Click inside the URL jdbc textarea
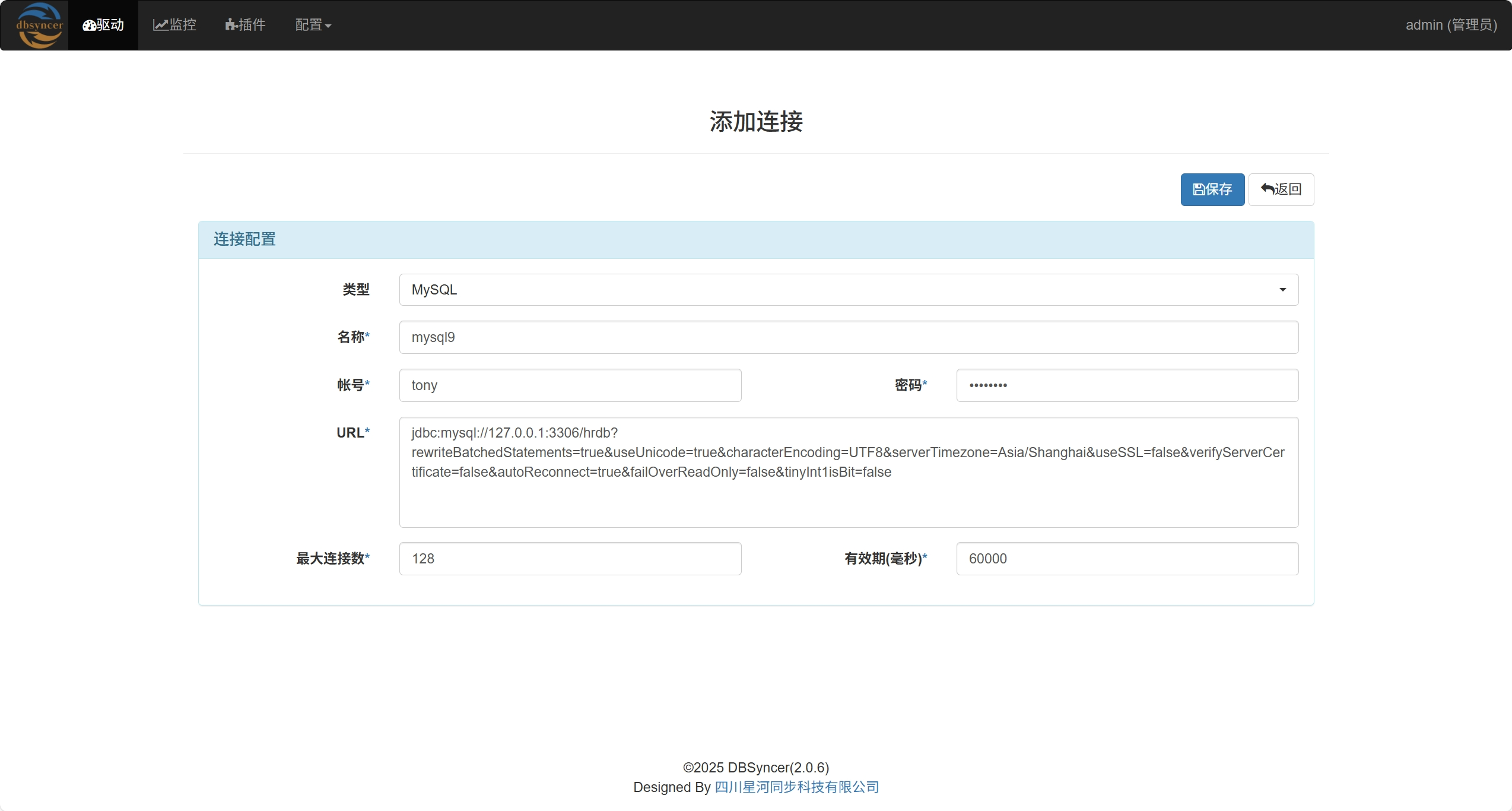This screenshot has width=1512, height=811. pos(848,472)
